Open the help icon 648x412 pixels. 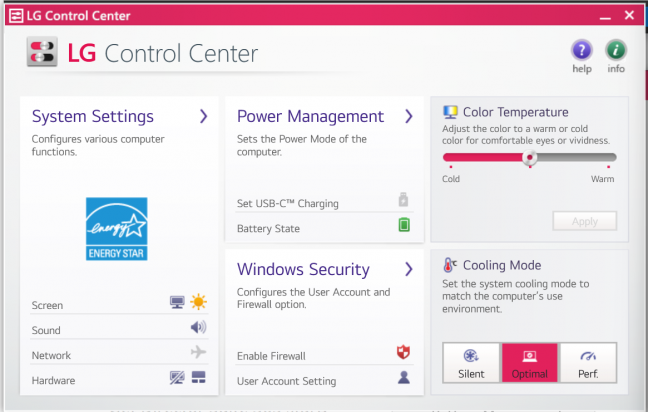581,50
